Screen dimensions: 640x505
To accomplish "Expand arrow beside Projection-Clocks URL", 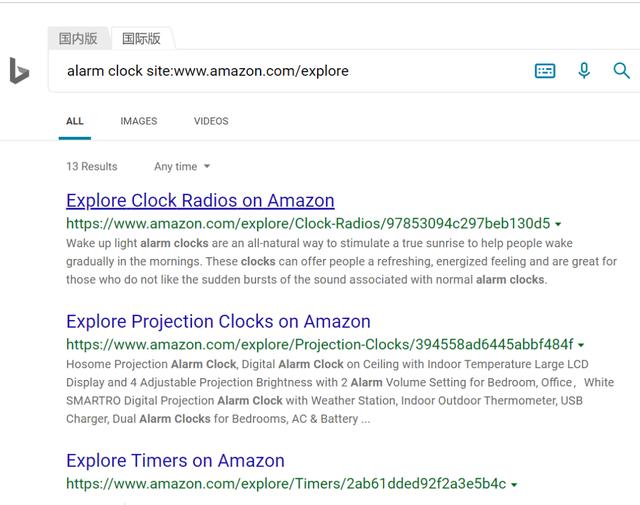I will pos(581,345).
